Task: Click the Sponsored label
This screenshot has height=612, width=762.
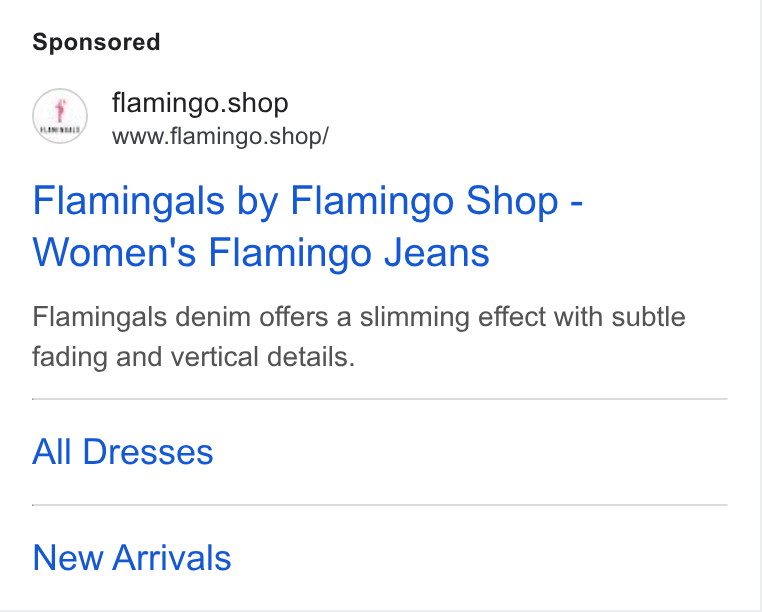Action: click(x=96, y=42)
